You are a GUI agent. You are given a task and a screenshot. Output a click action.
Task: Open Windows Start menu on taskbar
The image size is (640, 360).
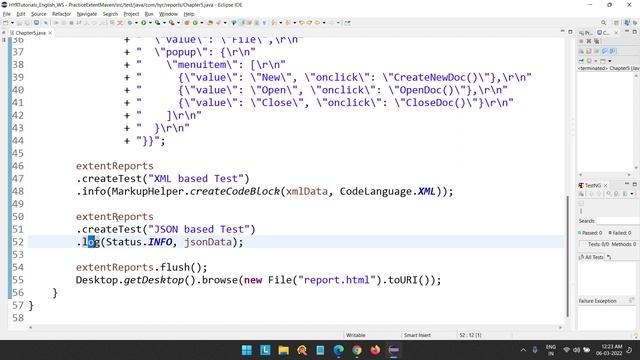(x=247, y=350)
